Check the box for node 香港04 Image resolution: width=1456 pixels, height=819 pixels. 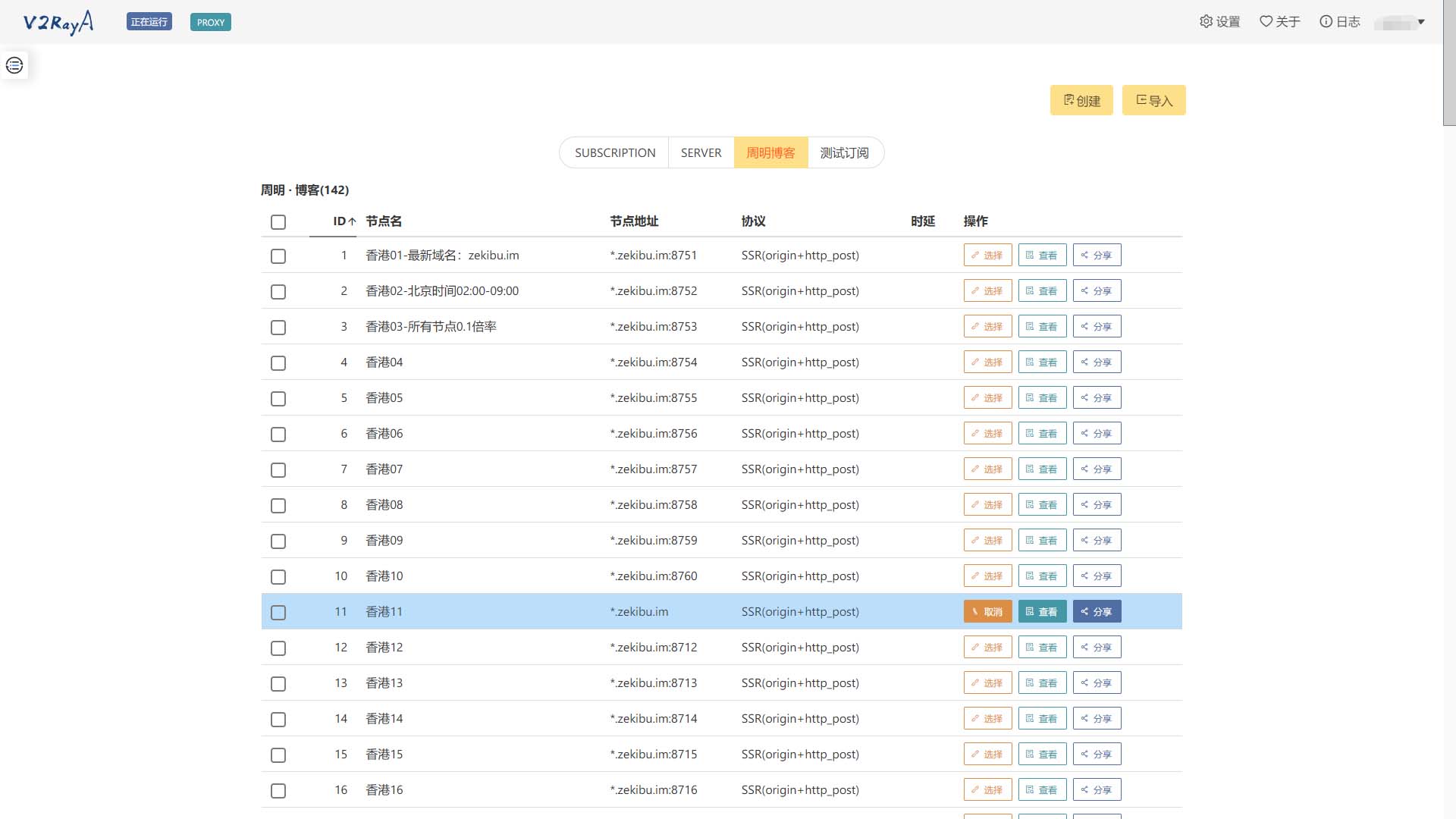(278, 363)
